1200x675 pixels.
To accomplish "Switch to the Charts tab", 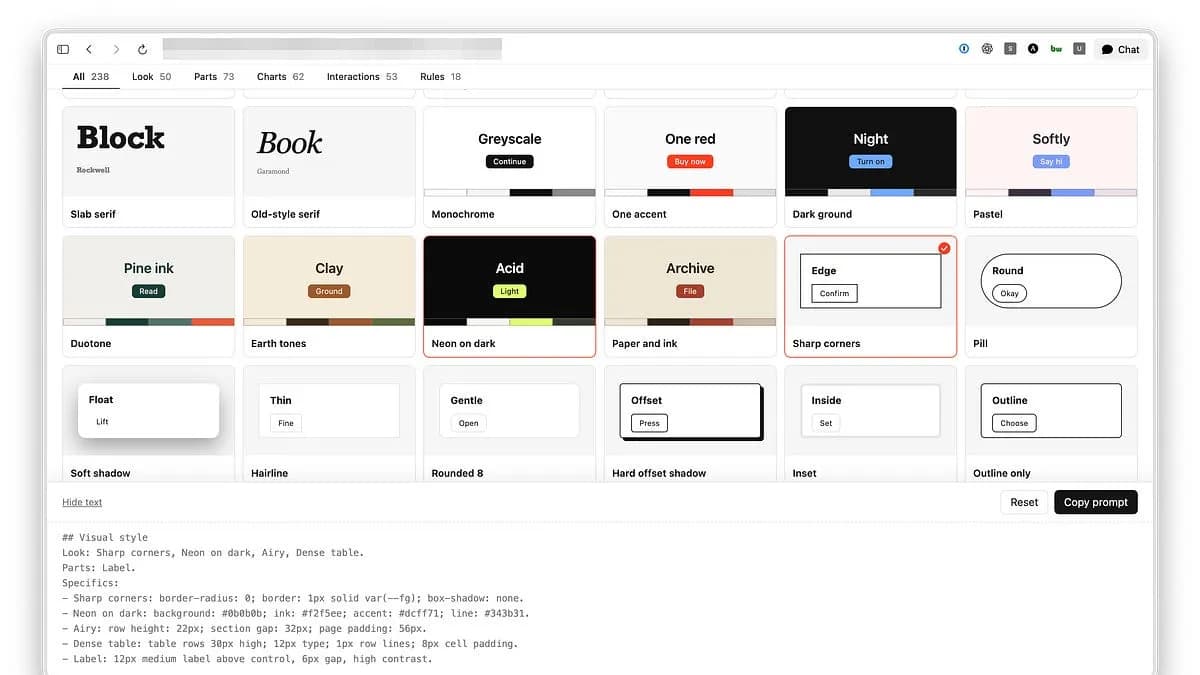I will coord(280,76).
